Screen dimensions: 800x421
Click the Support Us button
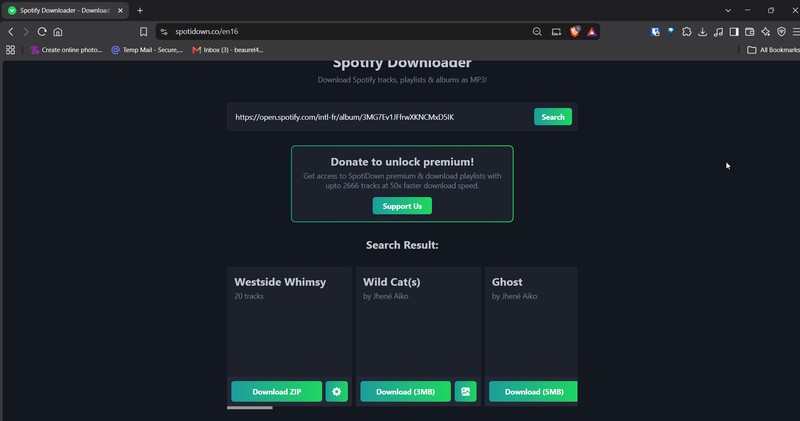coord(402,206)
